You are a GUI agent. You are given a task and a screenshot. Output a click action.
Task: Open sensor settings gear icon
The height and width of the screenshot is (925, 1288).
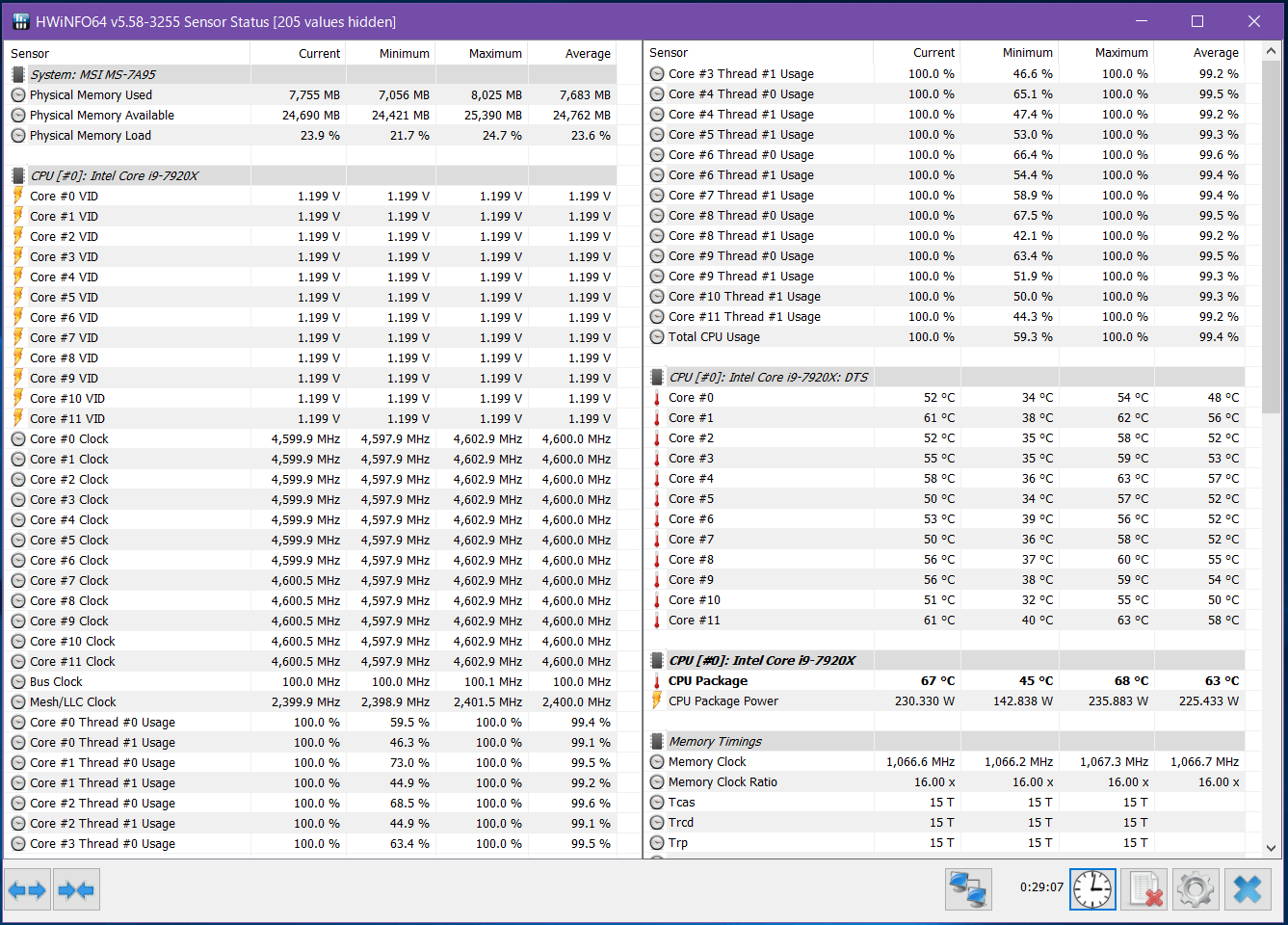1196,888
